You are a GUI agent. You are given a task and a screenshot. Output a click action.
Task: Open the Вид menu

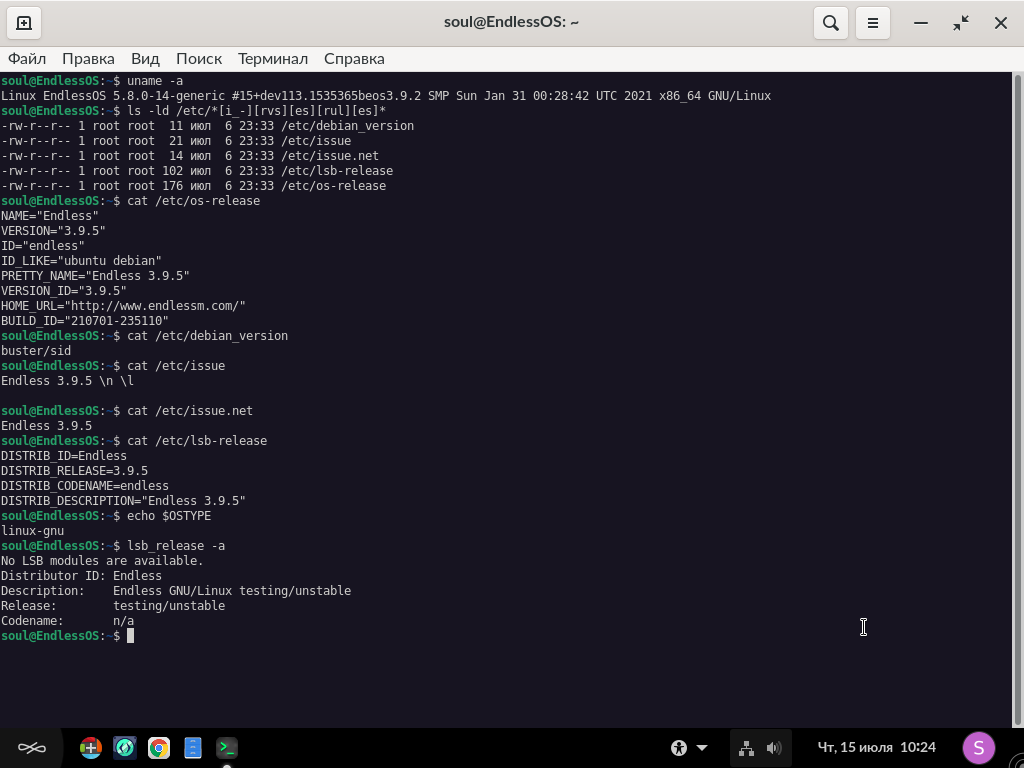click(x=145, y=59)
